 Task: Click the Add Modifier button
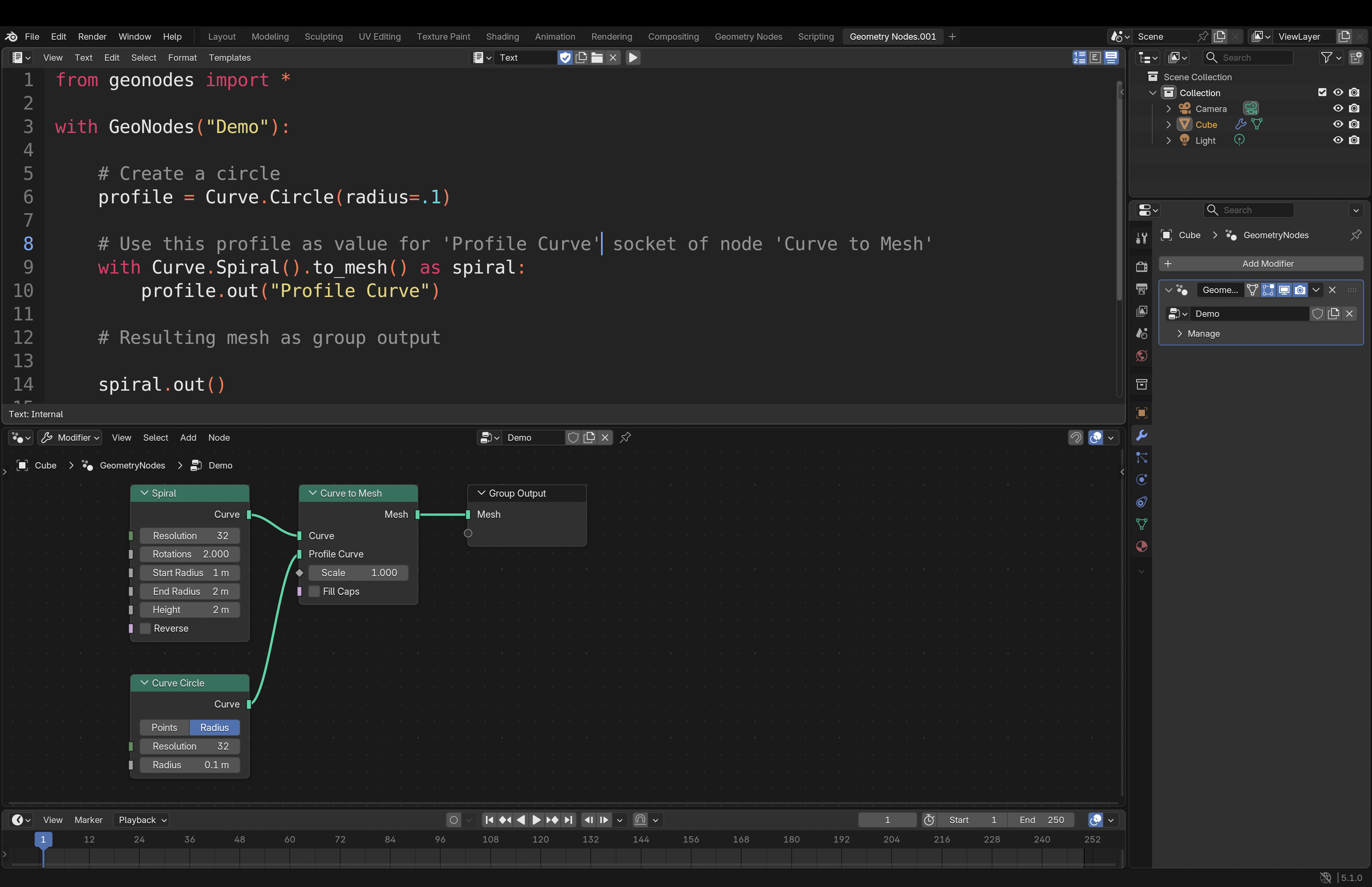point(1261,264)
